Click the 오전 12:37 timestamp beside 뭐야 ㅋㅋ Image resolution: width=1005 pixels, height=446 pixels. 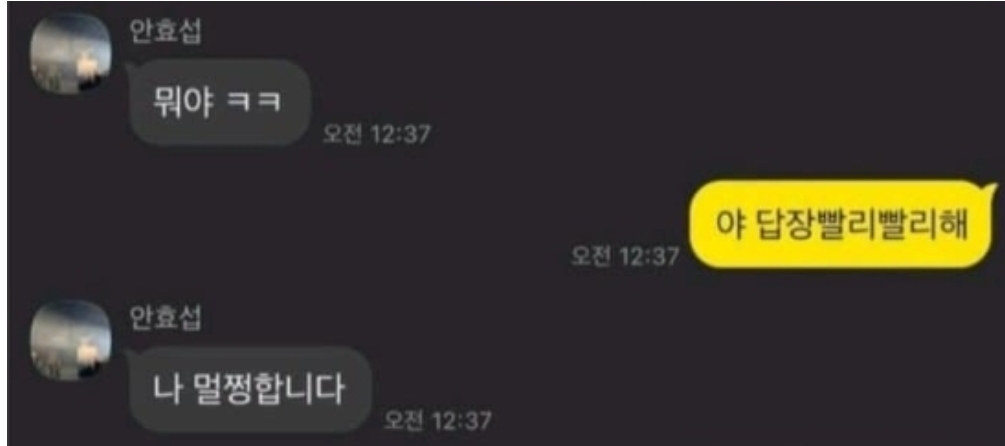click(x=376, y=135)
